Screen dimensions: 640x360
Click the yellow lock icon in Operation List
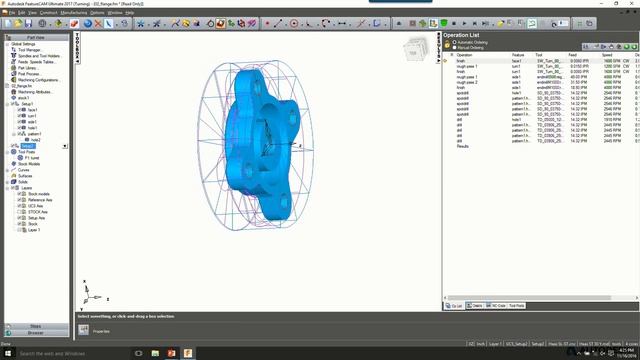tap(447, 44)
